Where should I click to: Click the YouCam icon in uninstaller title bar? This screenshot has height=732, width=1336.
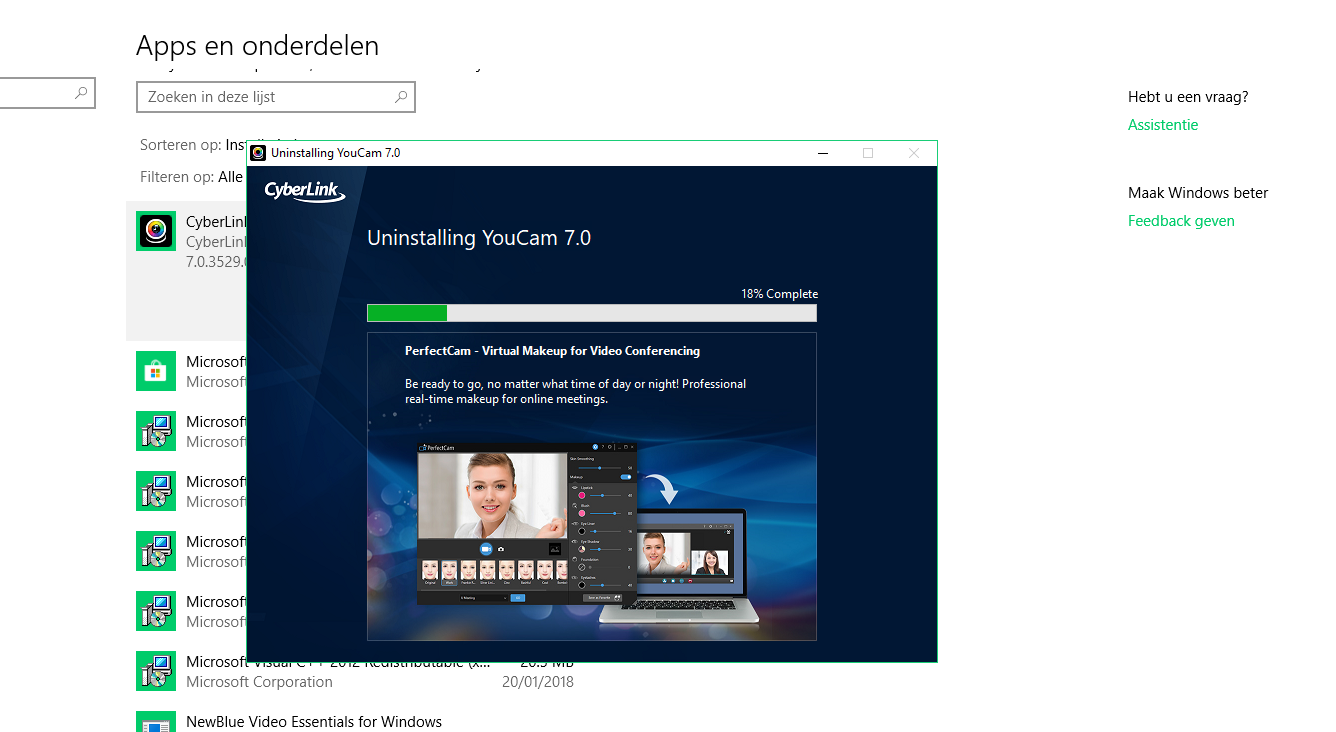[258, 153]
